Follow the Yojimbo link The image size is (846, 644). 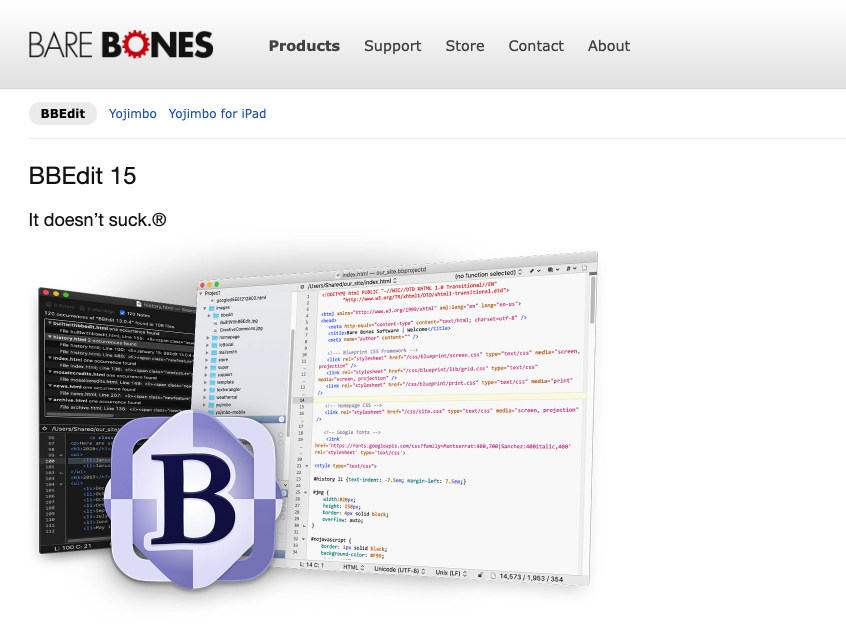pos(132,113)
